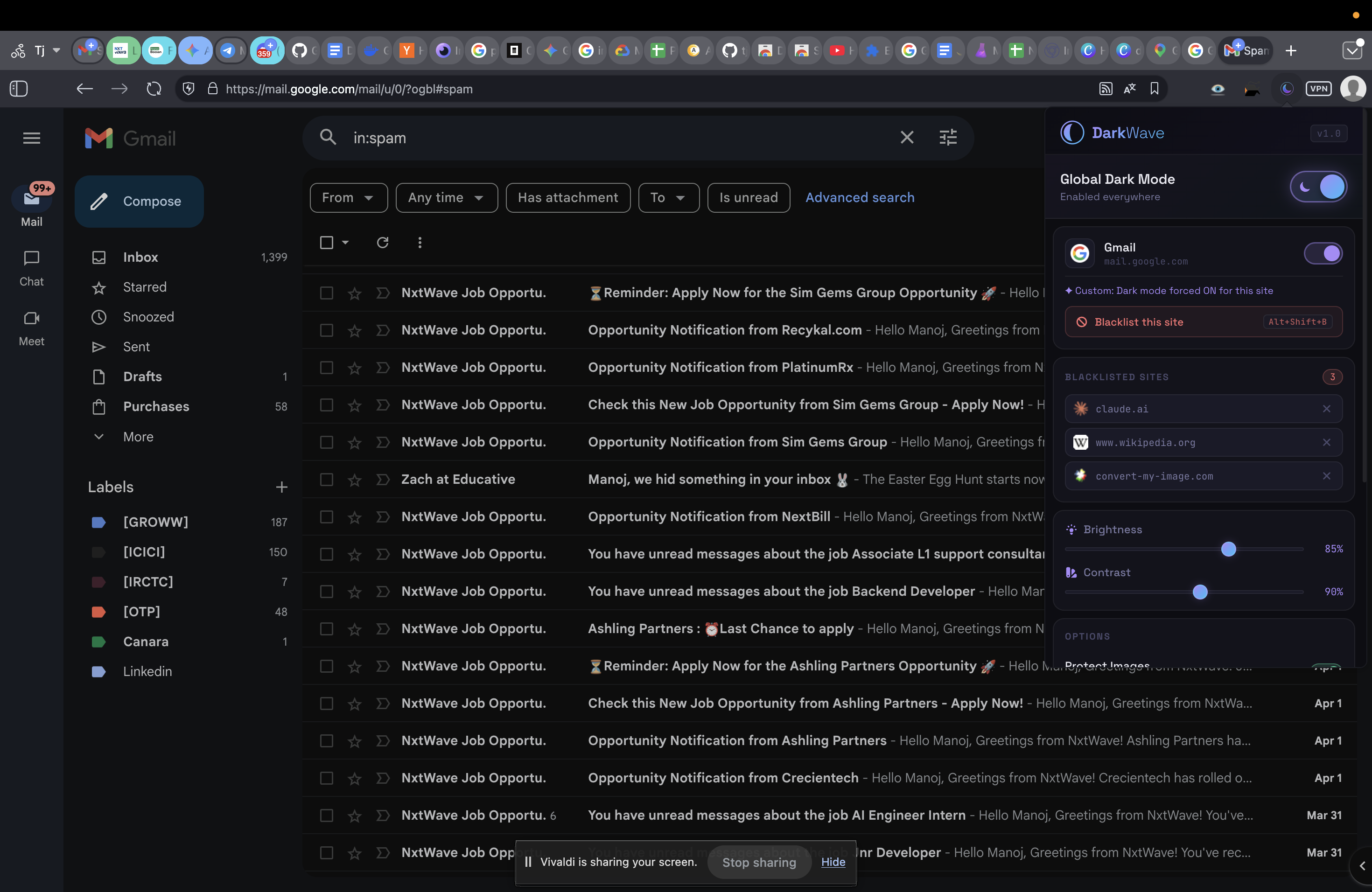Select the checkbox on the Zach at Educative email
The height and width of the screenshot is (892, 1372).
click(x=326, y=480)
